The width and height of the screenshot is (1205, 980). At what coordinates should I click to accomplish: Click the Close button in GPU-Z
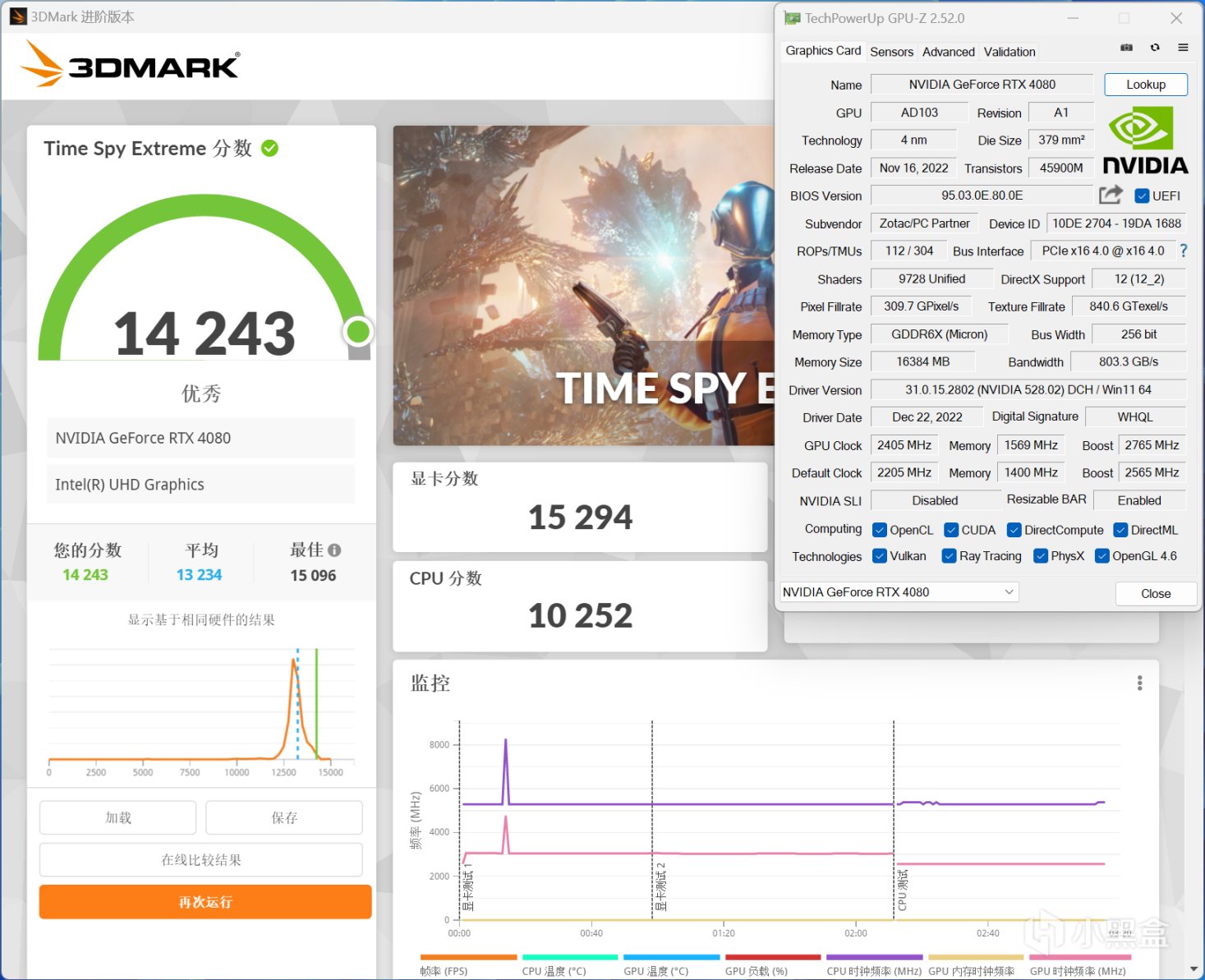(x=1156, y=593)
